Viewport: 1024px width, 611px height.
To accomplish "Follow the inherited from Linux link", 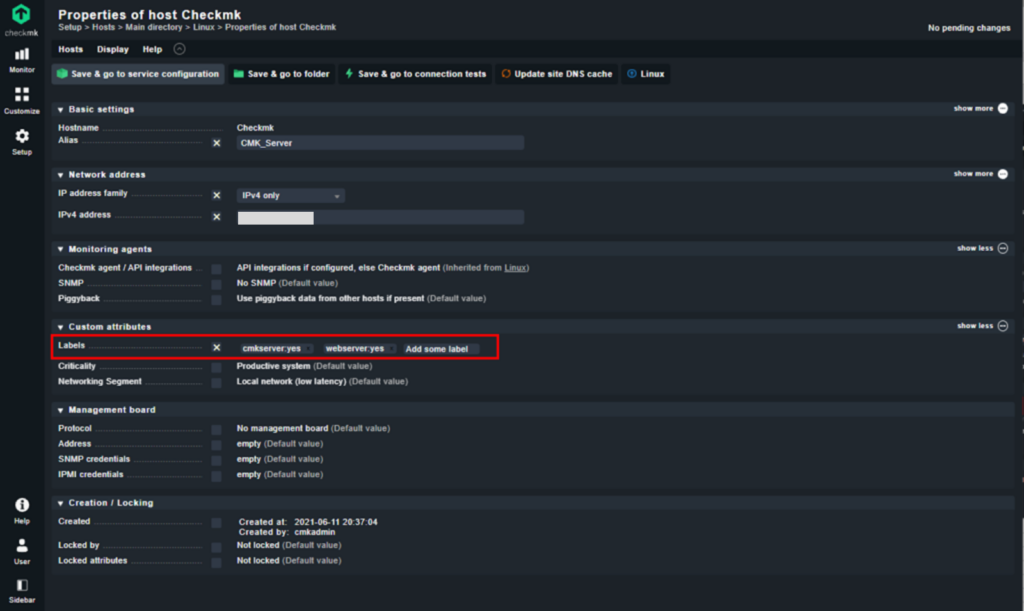I will [x=515, y=268].
